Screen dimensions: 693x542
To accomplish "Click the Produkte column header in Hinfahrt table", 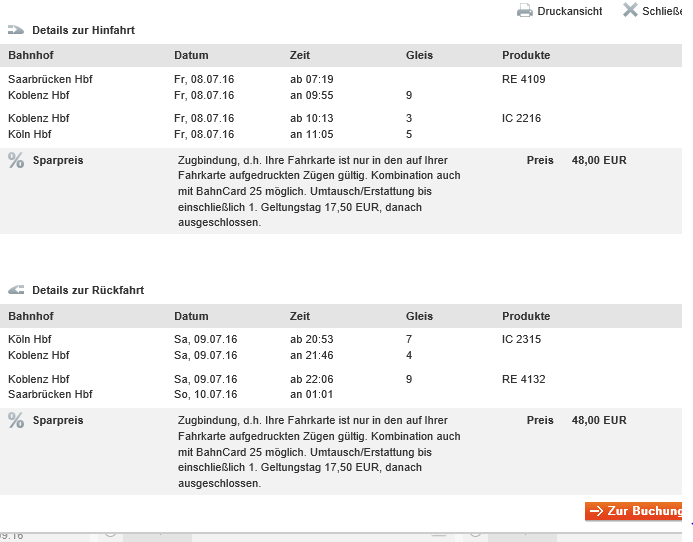I will [x=526, y=55].
